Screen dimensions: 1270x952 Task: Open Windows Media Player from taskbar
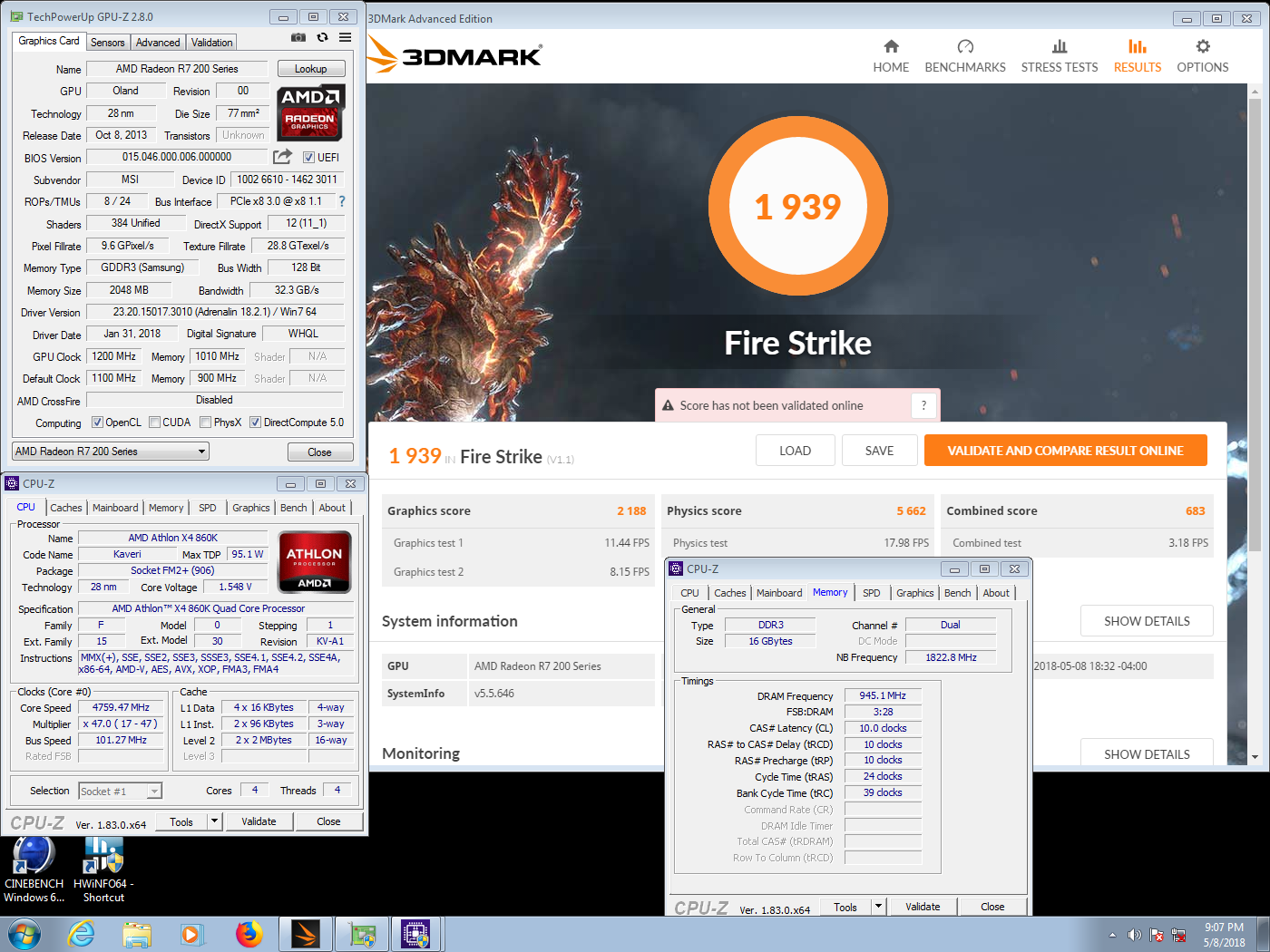191,934
